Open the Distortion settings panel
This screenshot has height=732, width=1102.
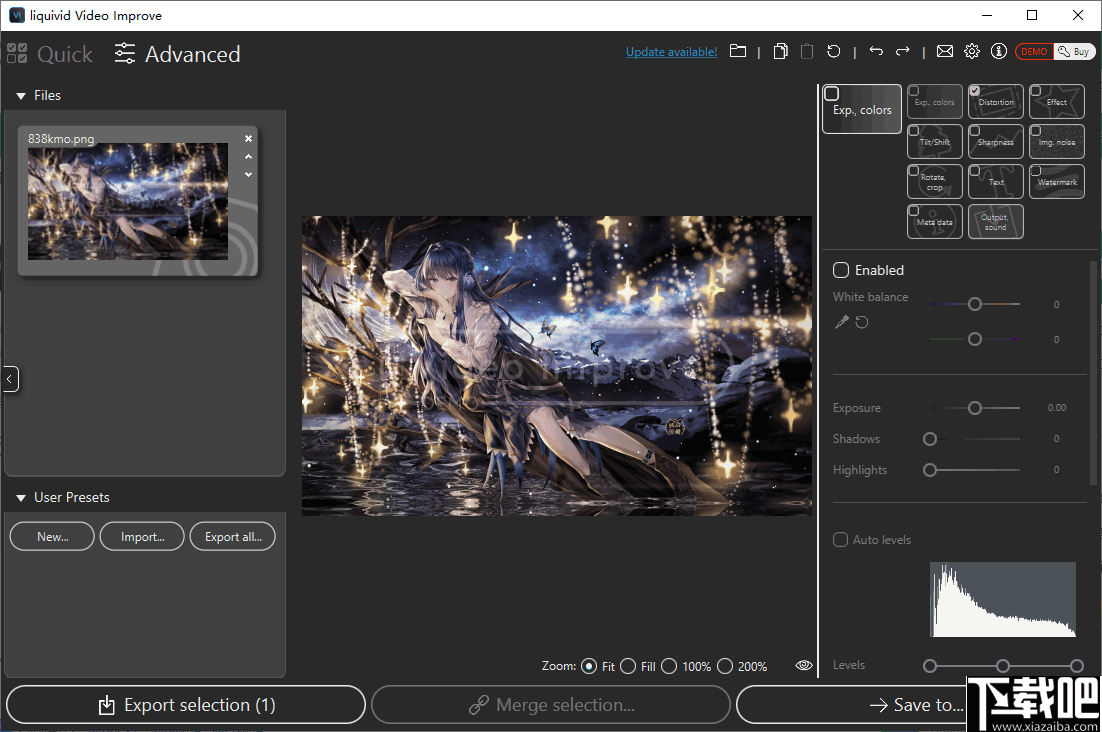tap(995, 104)
